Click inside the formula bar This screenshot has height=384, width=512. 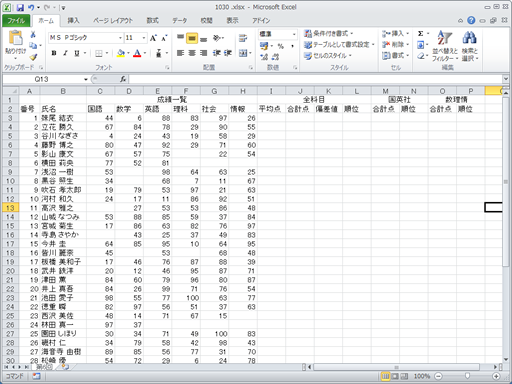pyautogui.click(x=315, y=79)
